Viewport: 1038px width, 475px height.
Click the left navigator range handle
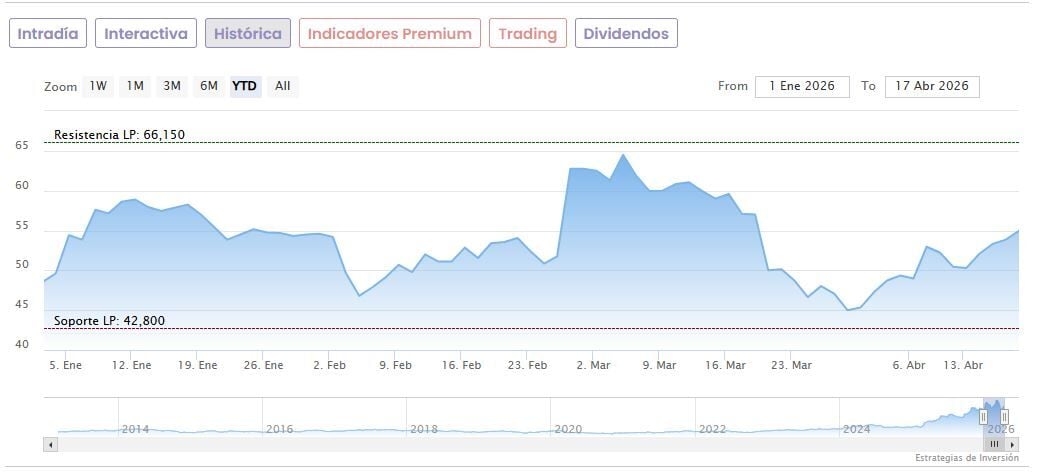(983, 416)
